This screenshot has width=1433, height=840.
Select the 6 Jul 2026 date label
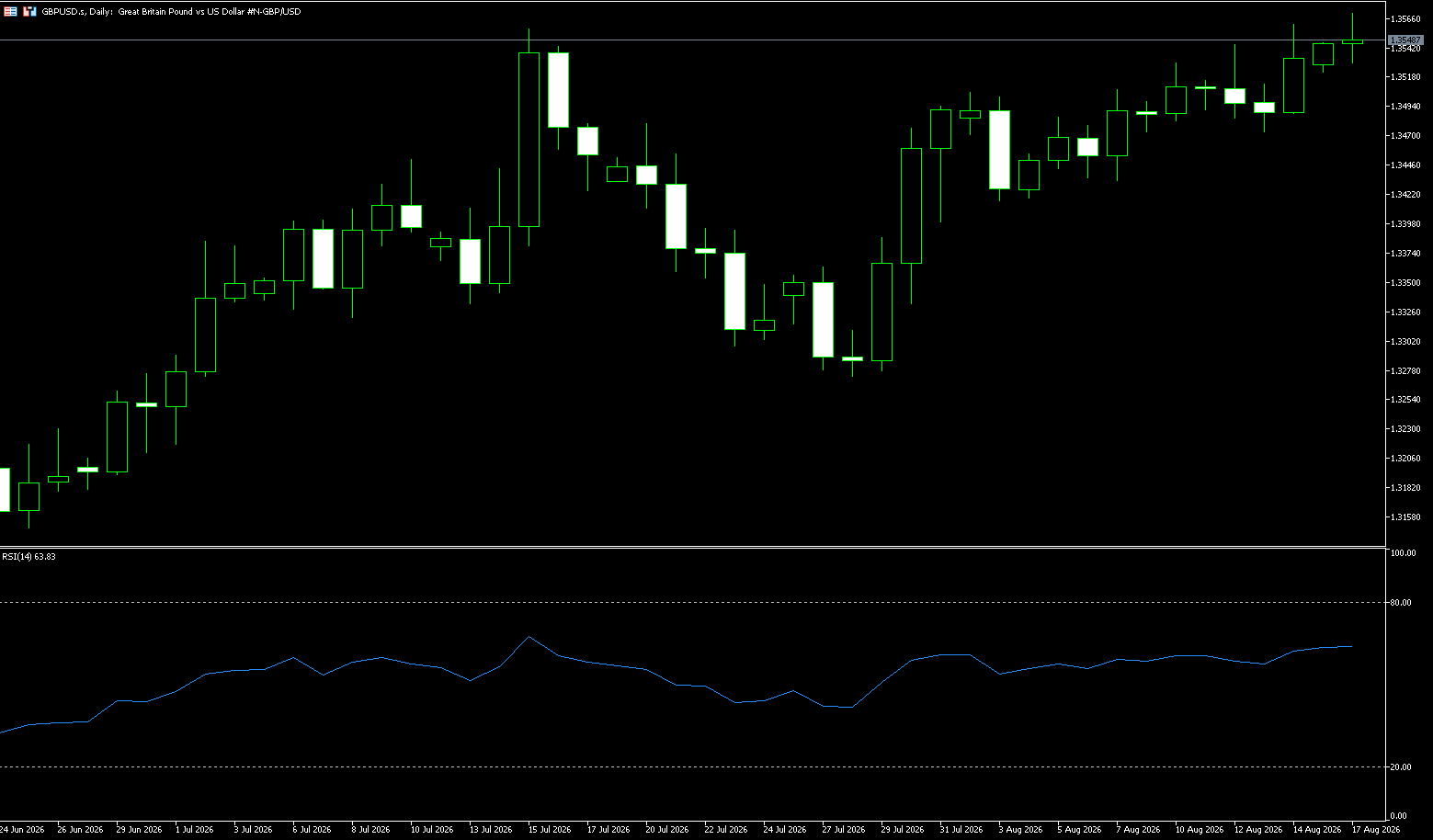[312, 830]
